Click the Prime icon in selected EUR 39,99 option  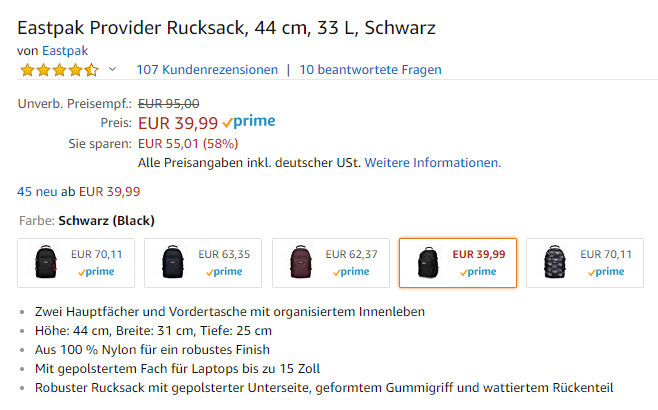pyautogui.click(x=479, y=271)
